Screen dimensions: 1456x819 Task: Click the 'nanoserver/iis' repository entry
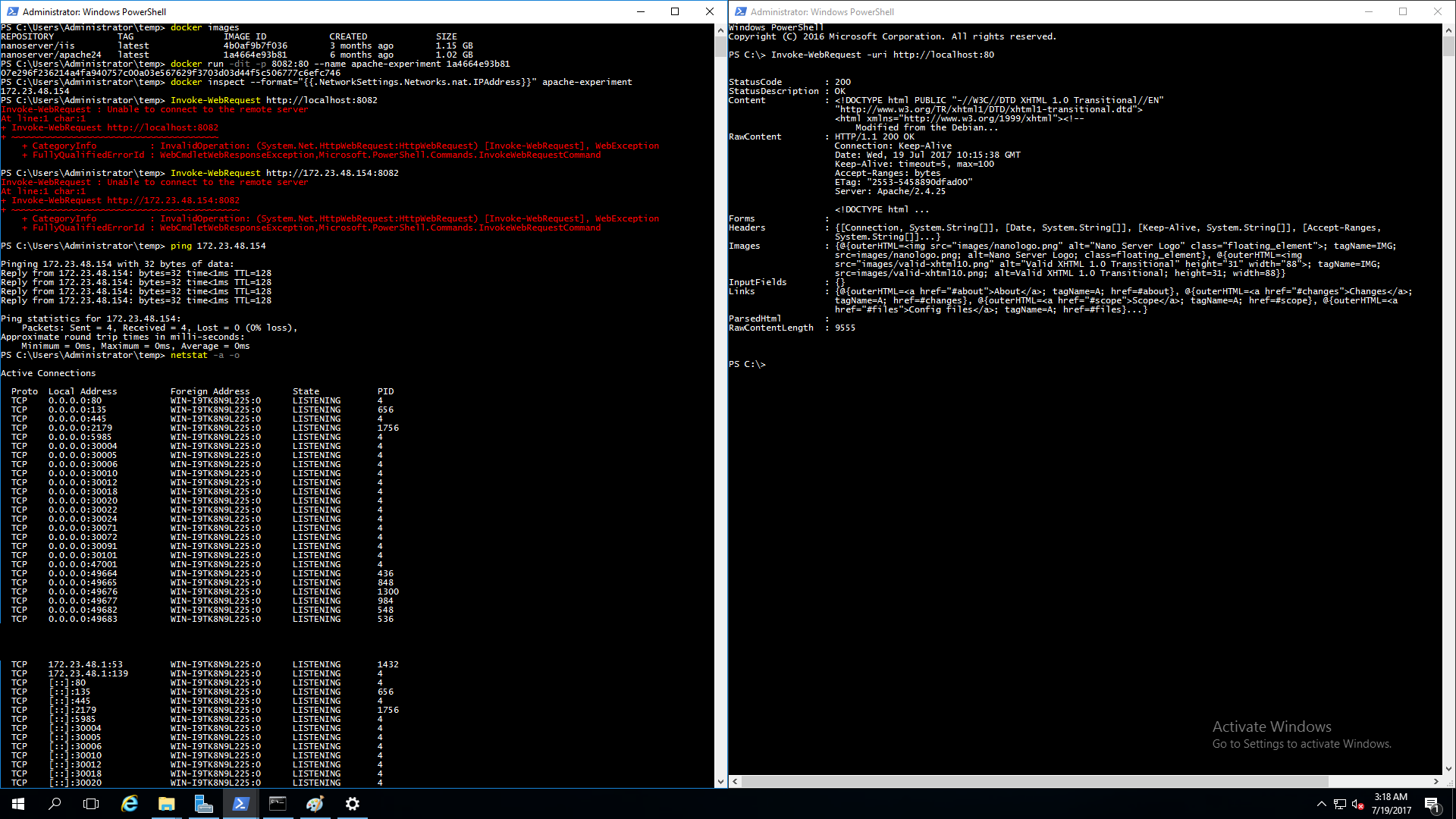(x=38, y=45)
